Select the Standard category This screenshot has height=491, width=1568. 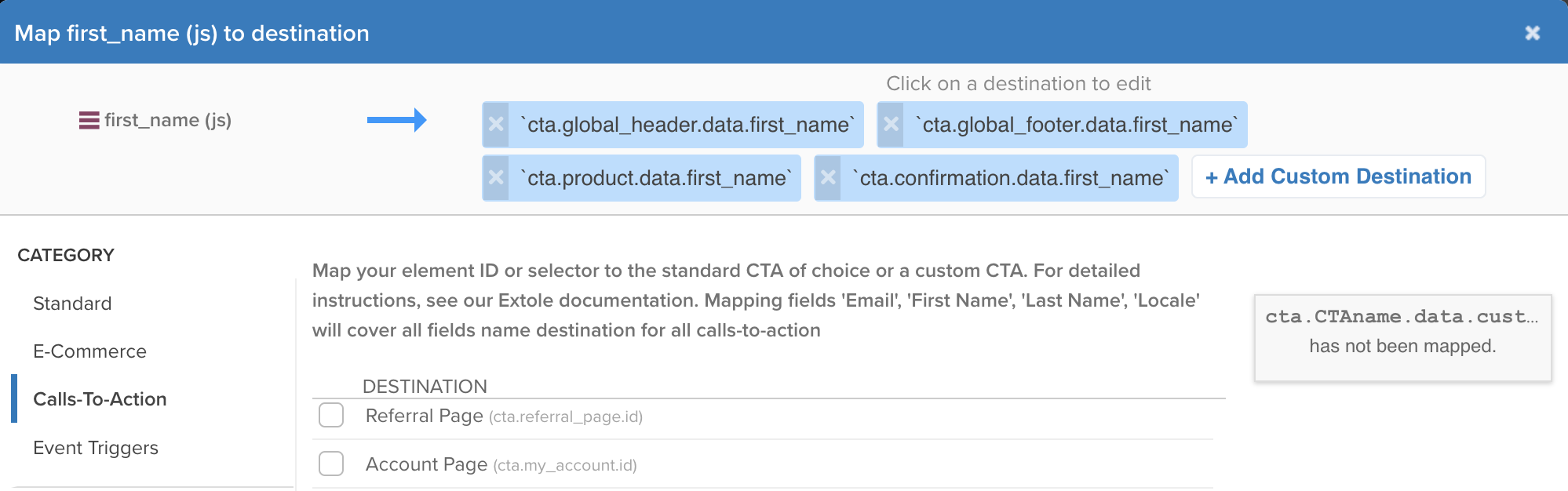click(x=72, y=304)
